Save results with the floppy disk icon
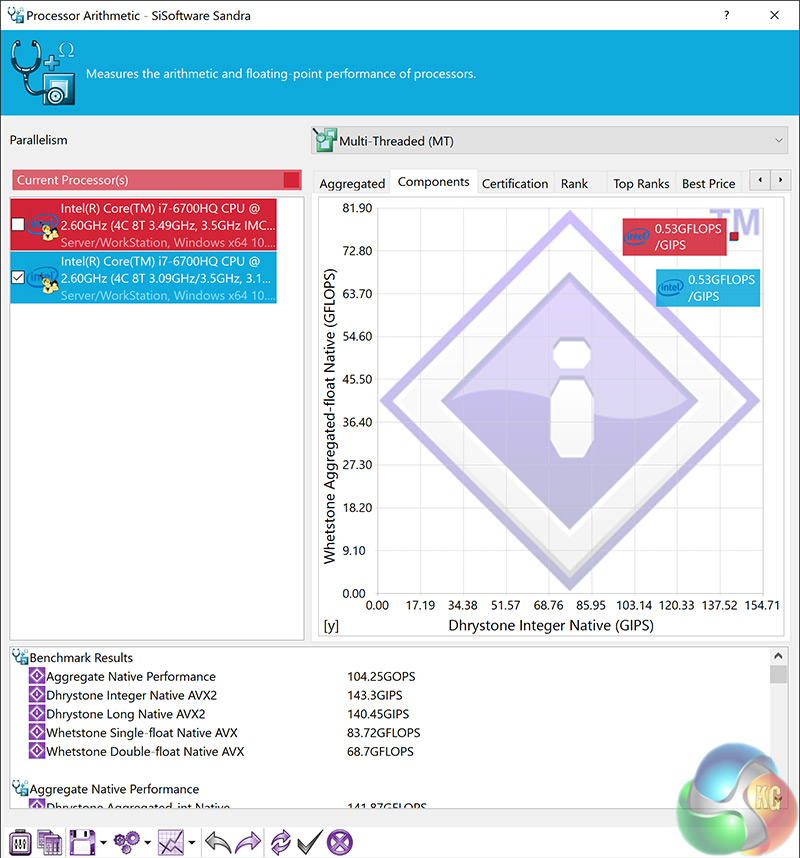 point(82,842)
